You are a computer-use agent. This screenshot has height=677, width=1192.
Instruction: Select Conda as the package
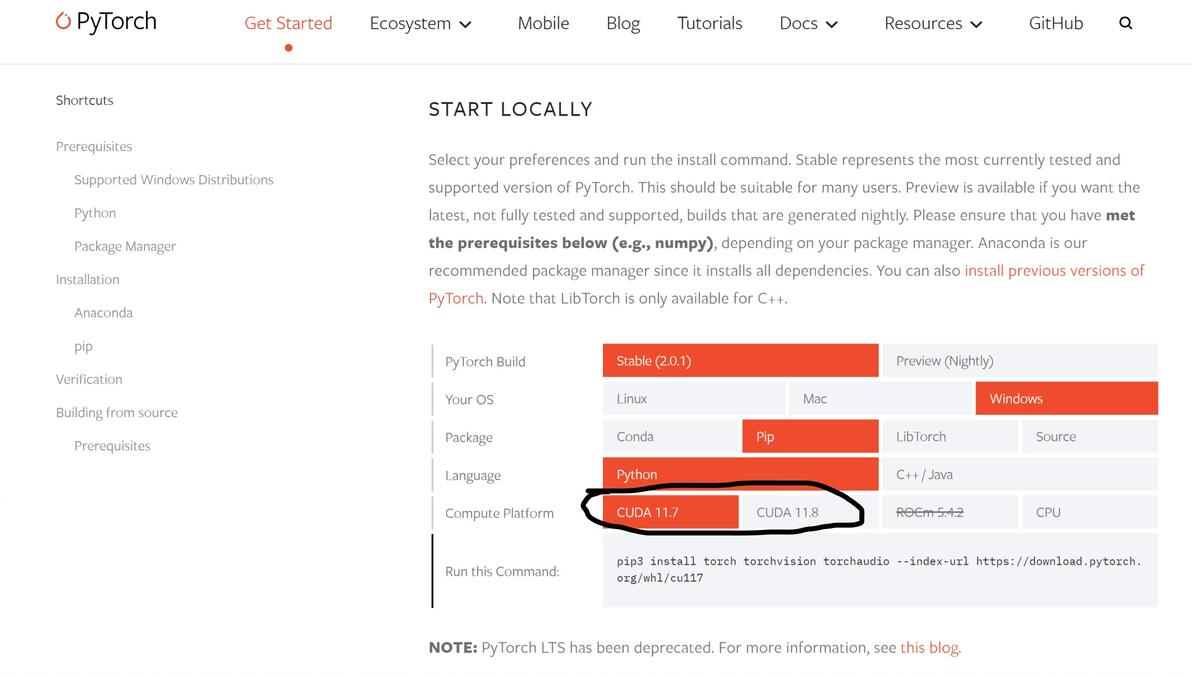671,436
